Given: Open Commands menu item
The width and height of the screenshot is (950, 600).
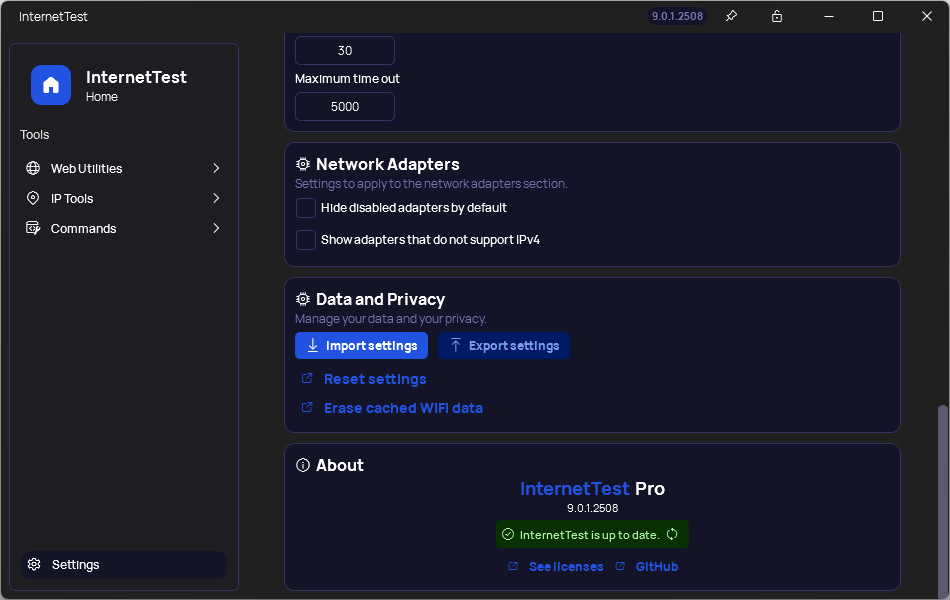Looking at the screenshot, I should (x=124, y=228).
